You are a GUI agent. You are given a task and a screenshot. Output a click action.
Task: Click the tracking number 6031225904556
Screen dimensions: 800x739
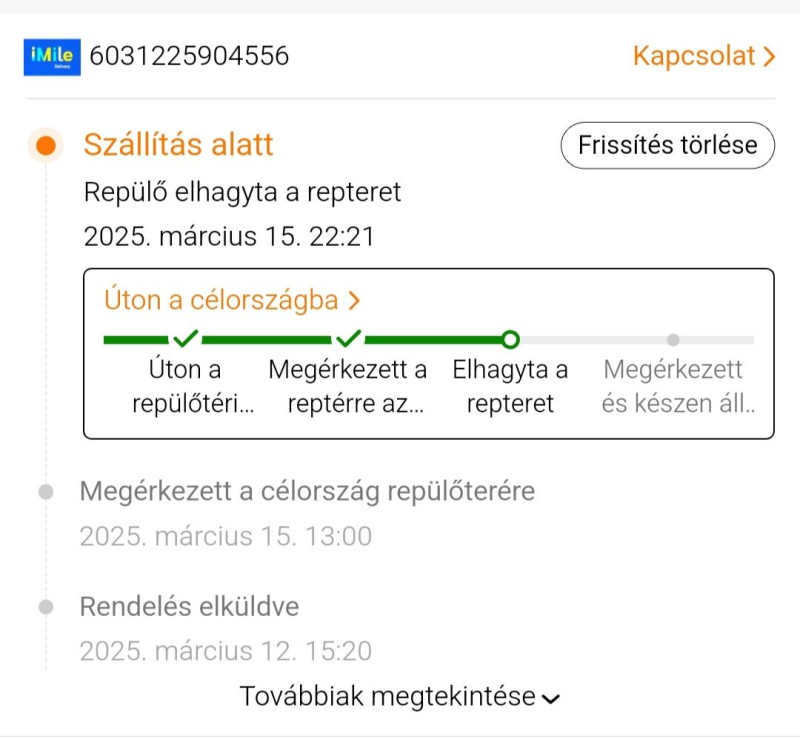click(x=189, y=56)
